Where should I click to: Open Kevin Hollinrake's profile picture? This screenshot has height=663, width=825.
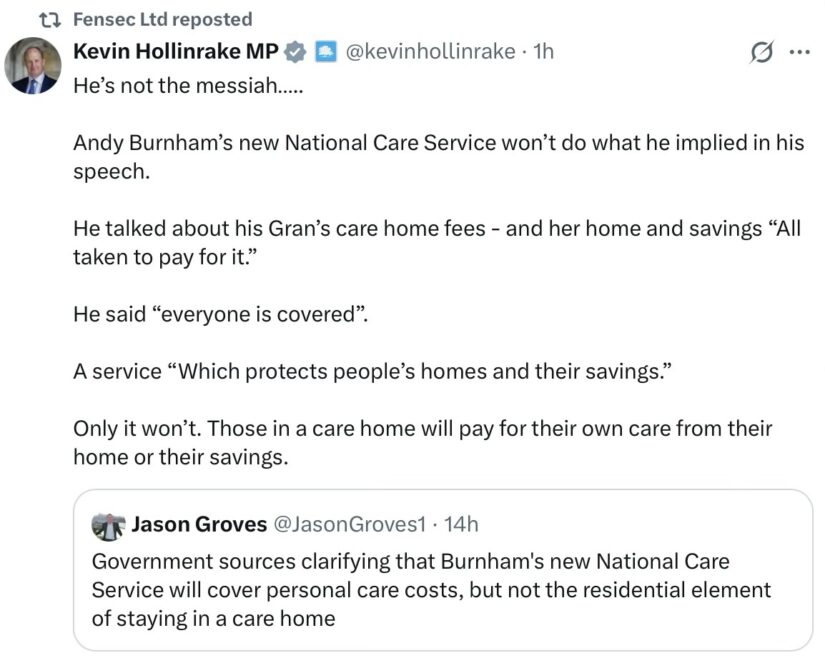point(33,66)
